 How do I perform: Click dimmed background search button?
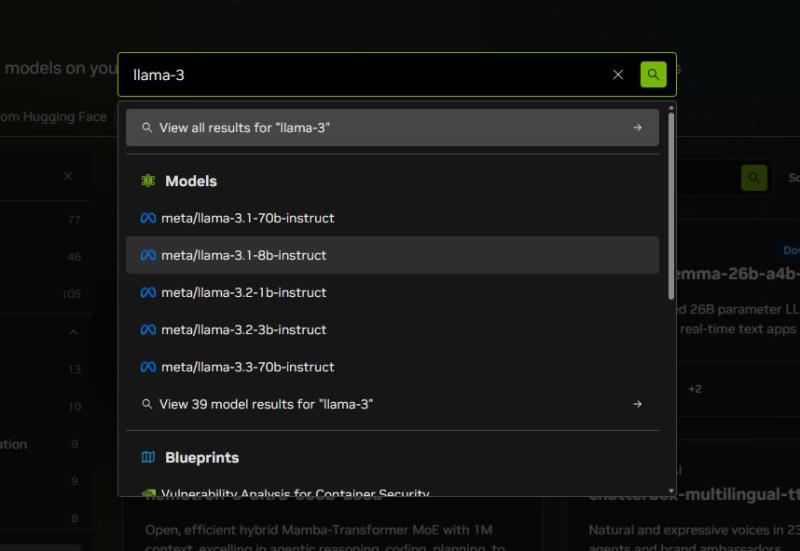pyautogui.click(x=754, y=178)
